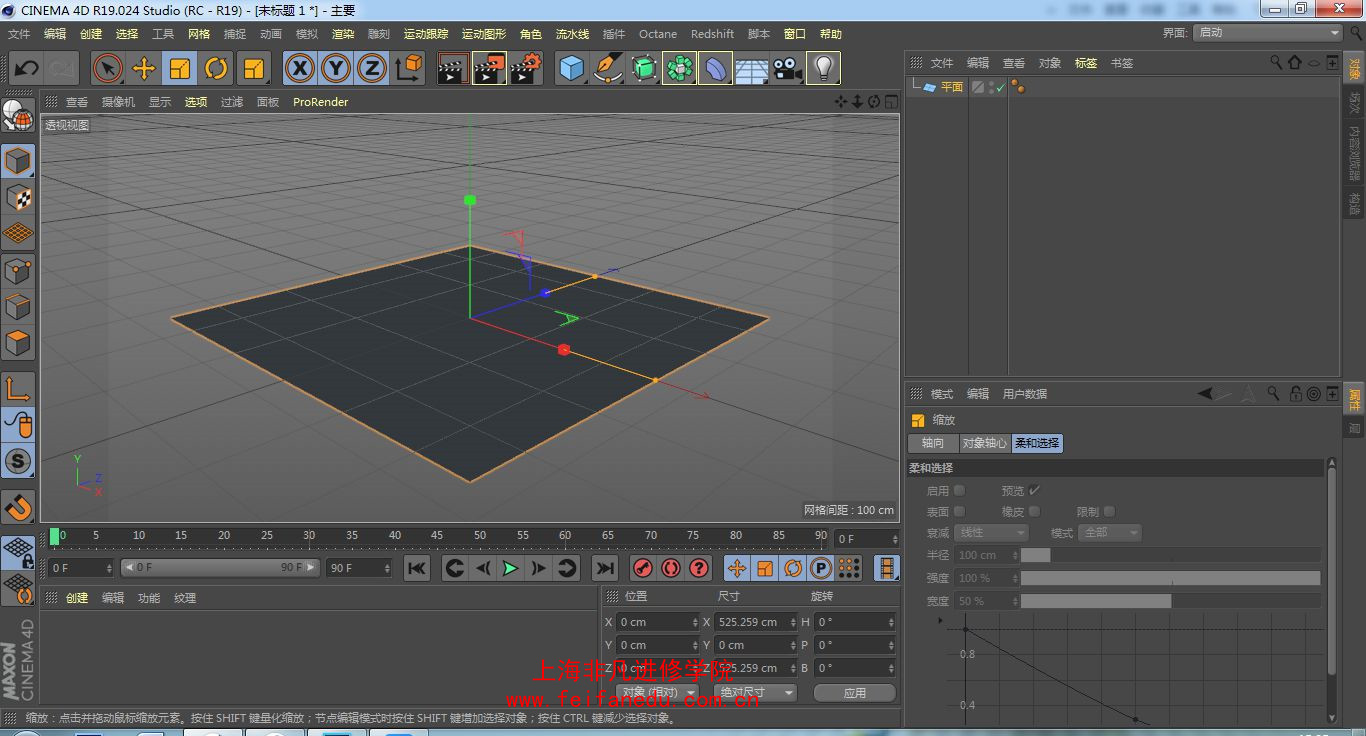This screenshot has height=736, width=1366.
Task: Switch to the 对象轴心 tab
Action: click(984, 443)
